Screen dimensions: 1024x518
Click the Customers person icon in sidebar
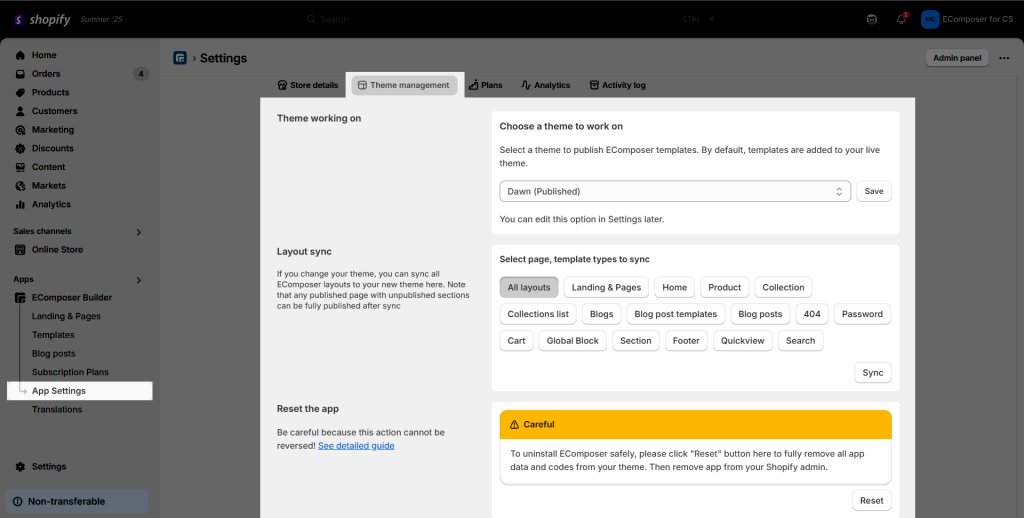20,111
